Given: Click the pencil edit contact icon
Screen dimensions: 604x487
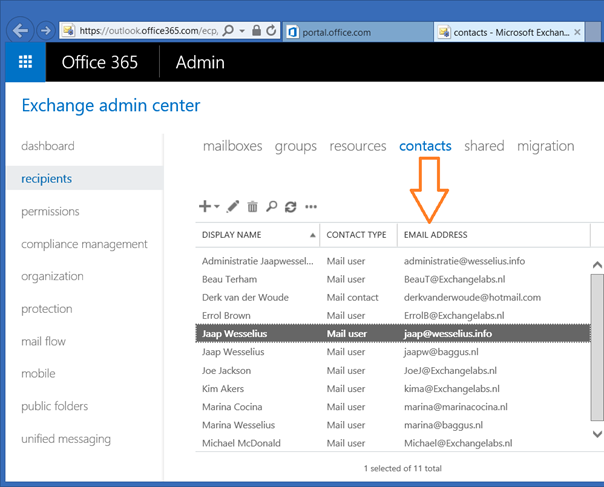Looking at the screenshot, I should (x=233, y=207).
